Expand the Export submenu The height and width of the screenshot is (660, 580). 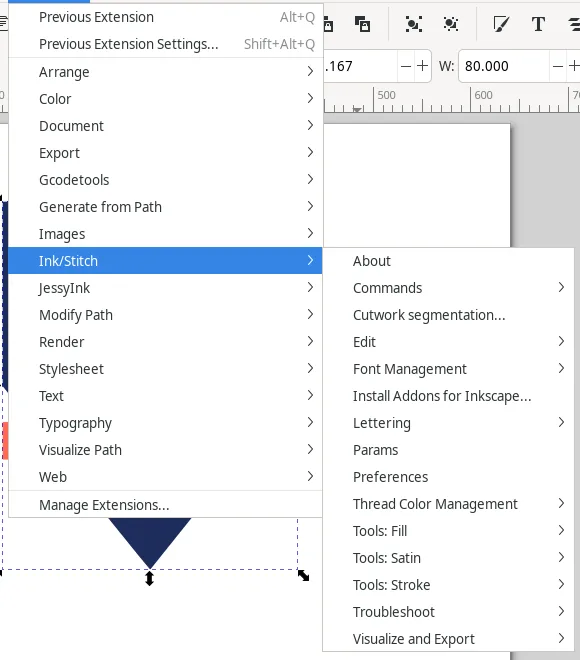click(x=165, y=153)
